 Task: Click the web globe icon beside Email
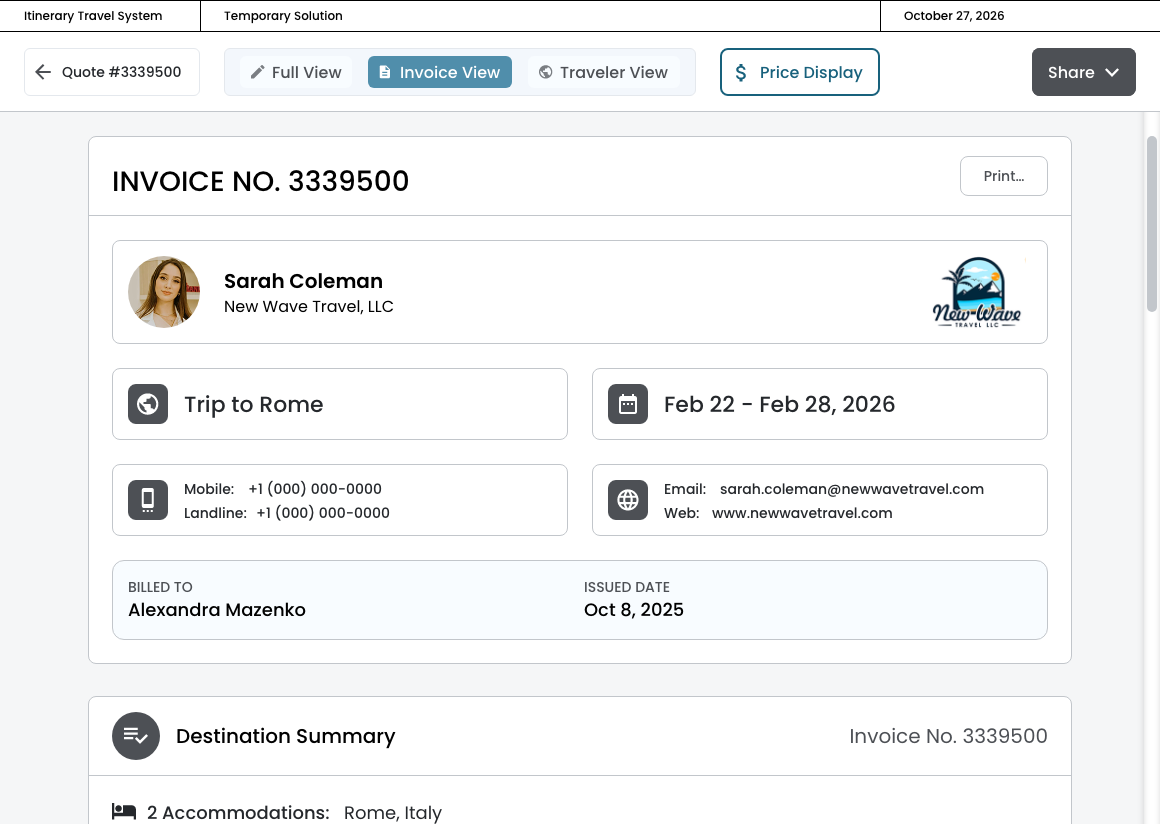[x=628, y=500]
